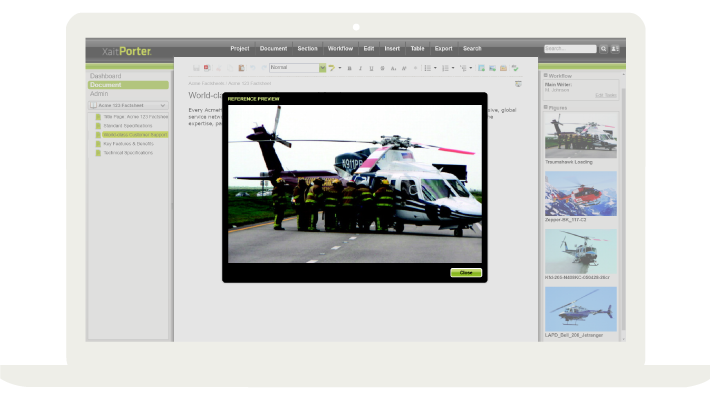Click the bulleted list icon

427,68
